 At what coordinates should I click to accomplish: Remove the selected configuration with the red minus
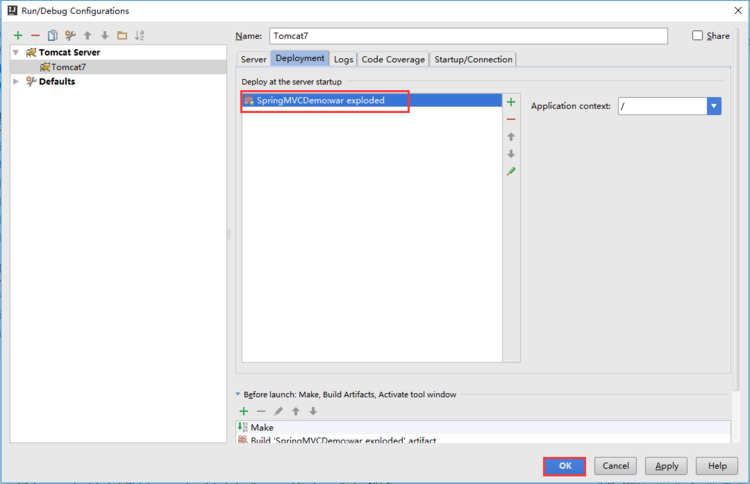click(35, 35)
